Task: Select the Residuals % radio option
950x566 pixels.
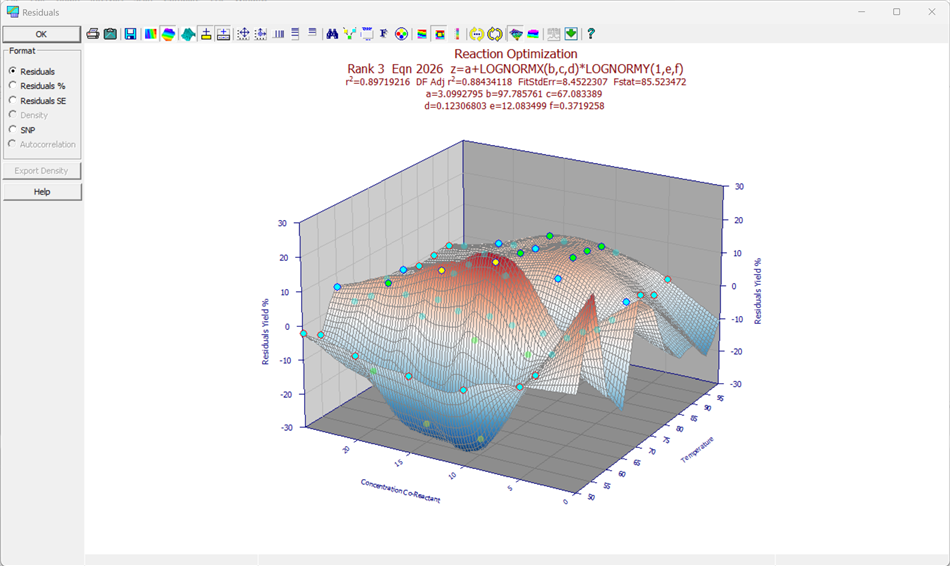Action: pos(13,85)
